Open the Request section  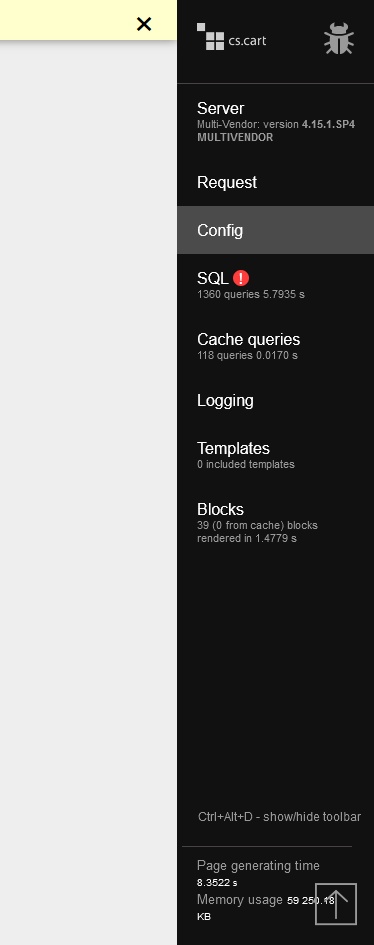point(275,182)
